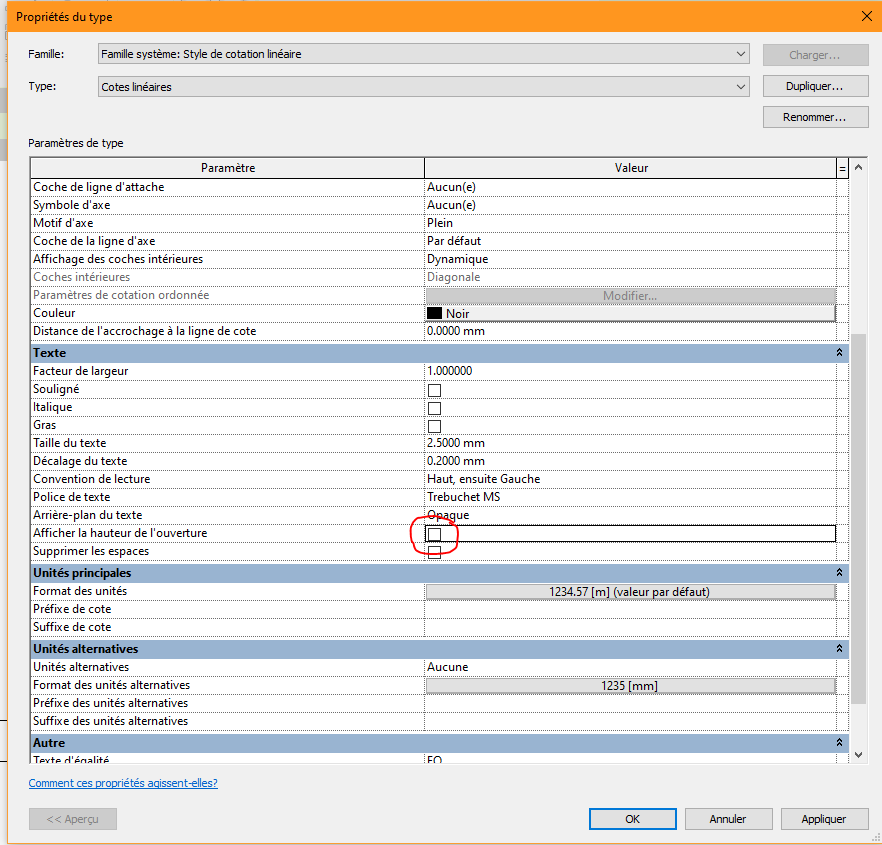
Task: Check Afficher la hauteur de l'ouverture
Action: (434, 533)
